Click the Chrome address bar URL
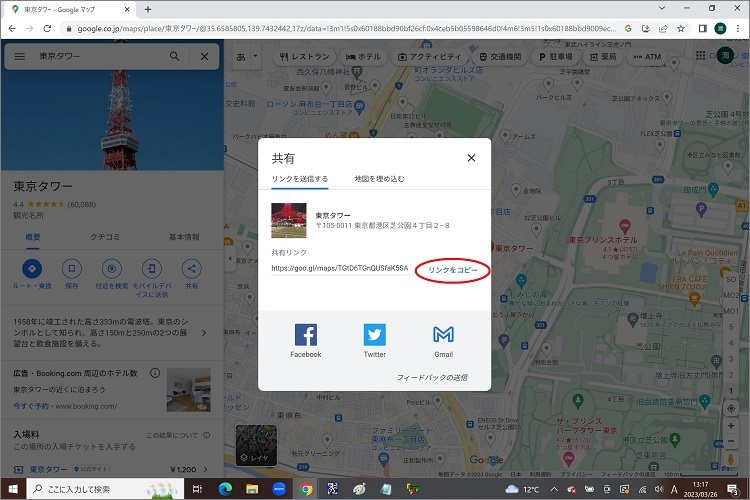Image resolution: width=750 pixels, height=500 pixels. click(346, 29)
